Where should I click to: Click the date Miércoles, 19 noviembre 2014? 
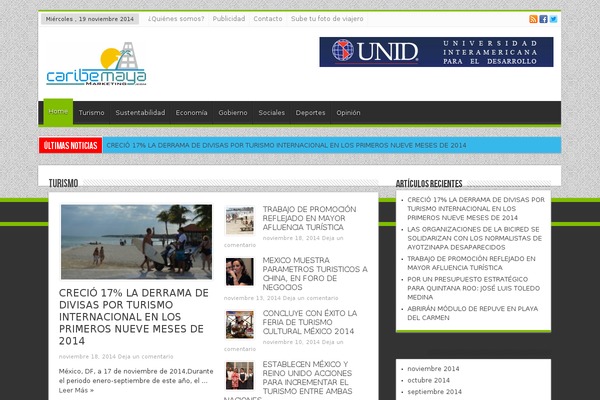click(90, 19)
